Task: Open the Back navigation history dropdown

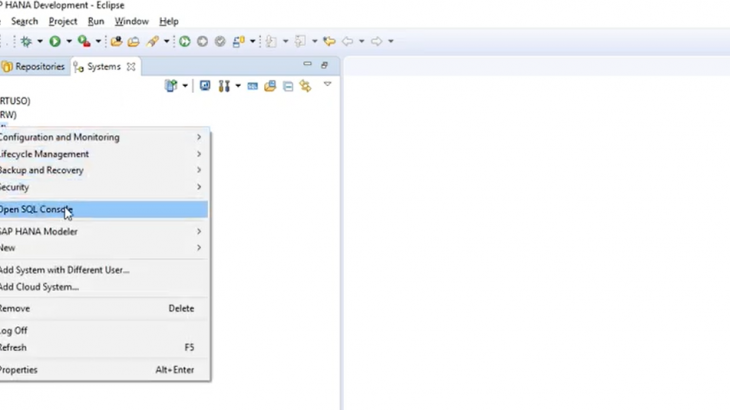Action: click(x=362, y=41)
